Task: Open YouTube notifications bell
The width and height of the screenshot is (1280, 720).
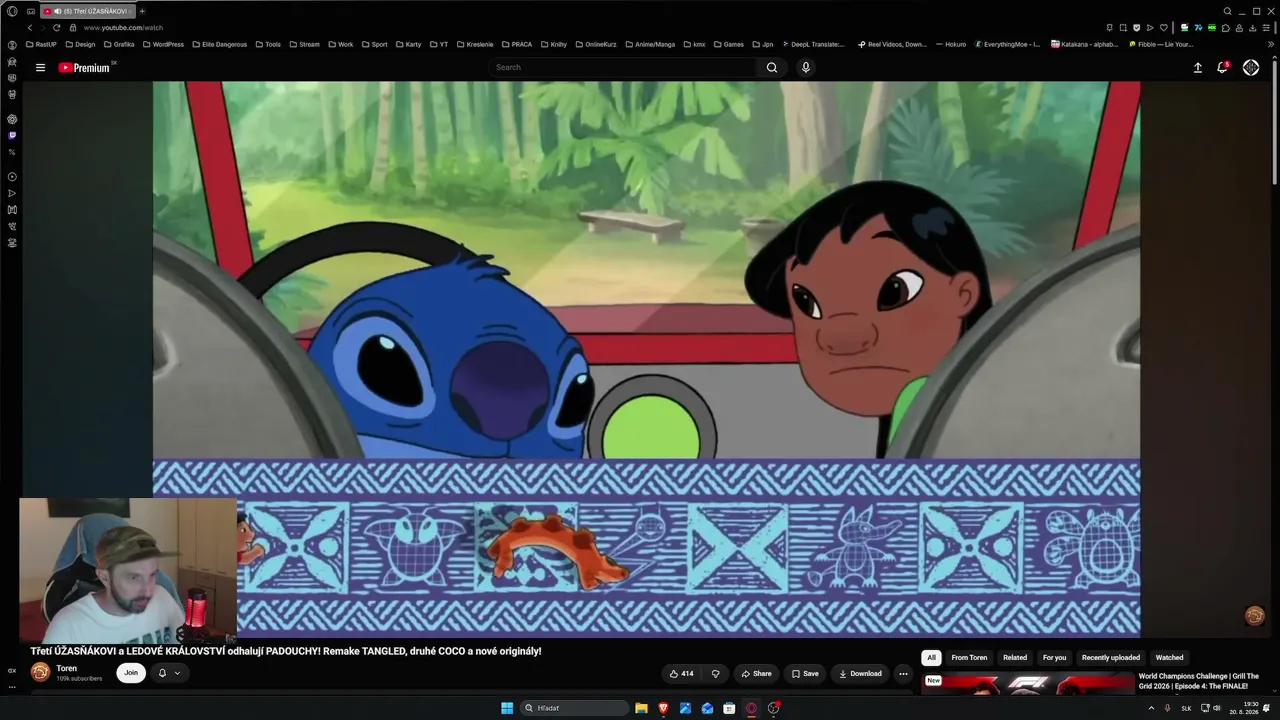Action: click(x=1222, y=67)
